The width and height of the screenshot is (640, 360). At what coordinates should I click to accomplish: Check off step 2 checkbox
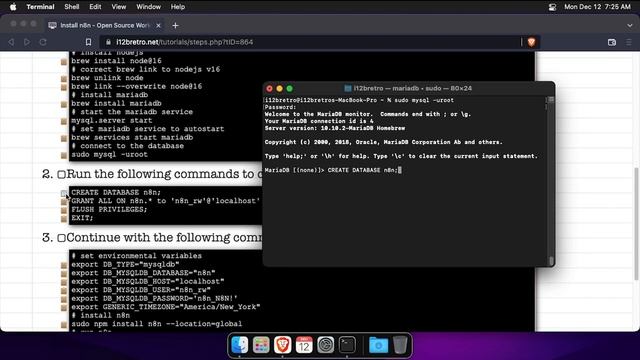[x=61, y=175]
